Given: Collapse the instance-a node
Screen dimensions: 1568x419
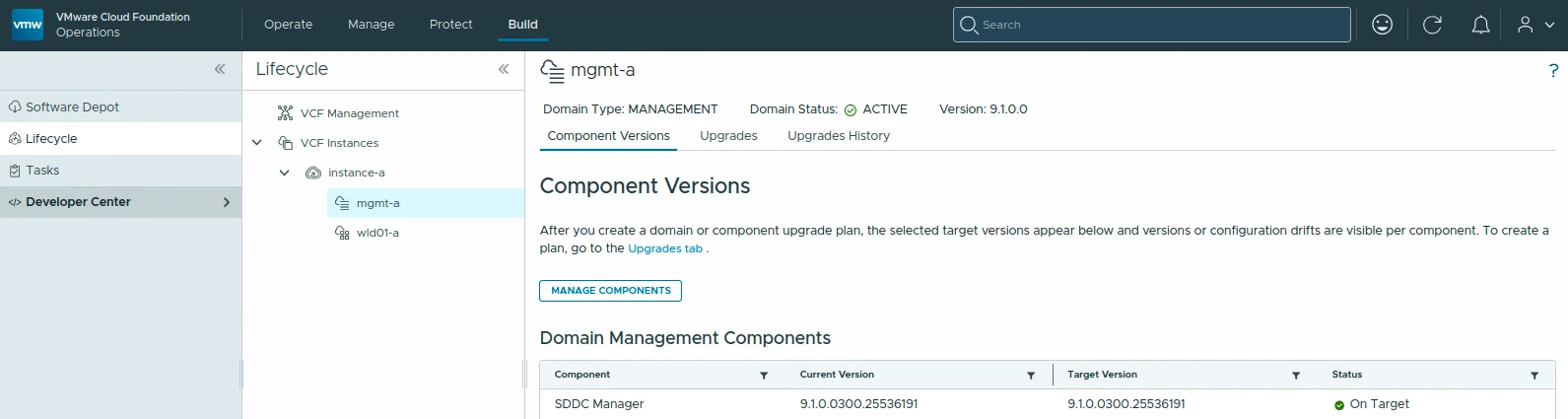Looking at the screenshot, I should pyautogui.click(x=285, y=173).
